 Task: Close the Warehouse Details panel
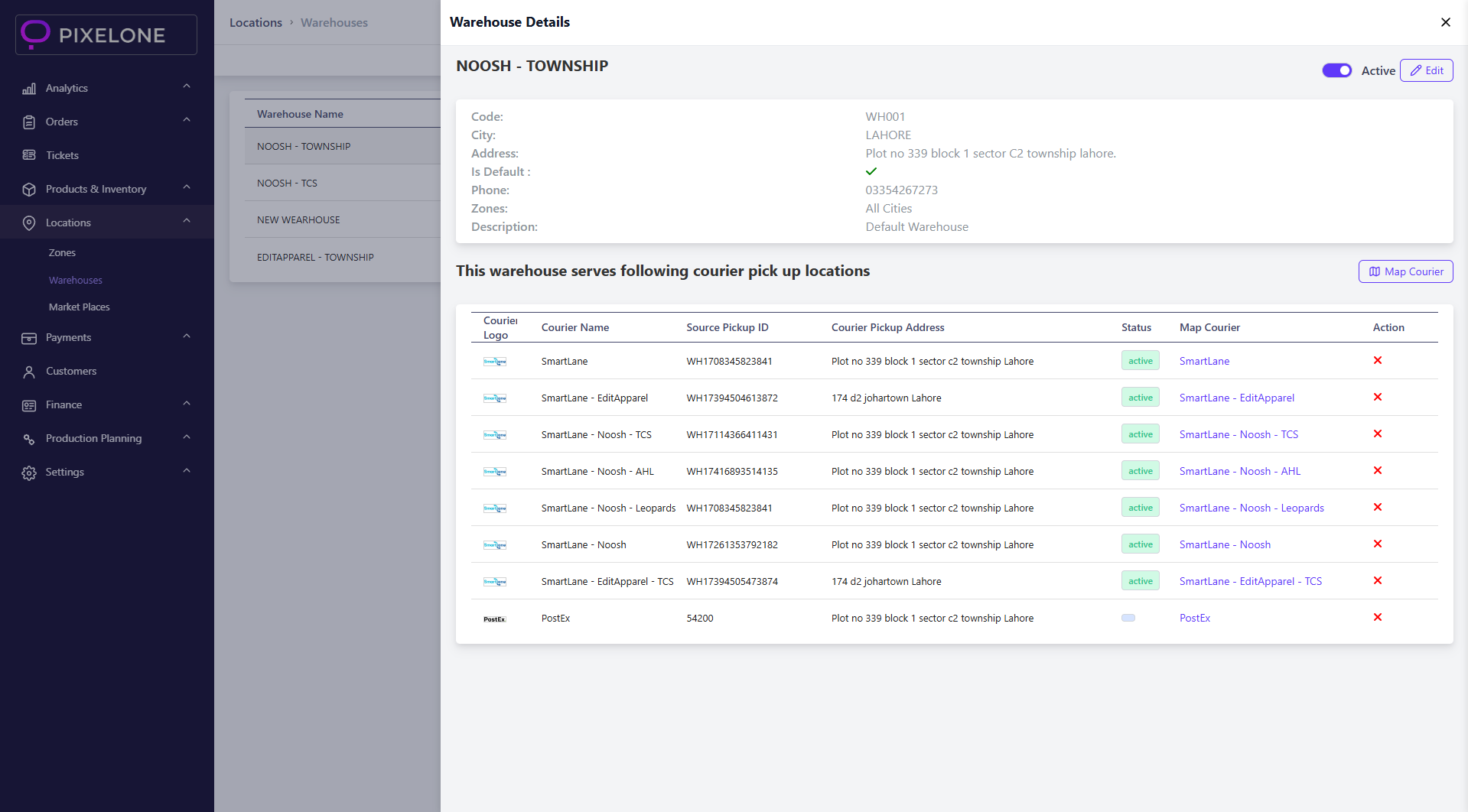point(1445,22)
